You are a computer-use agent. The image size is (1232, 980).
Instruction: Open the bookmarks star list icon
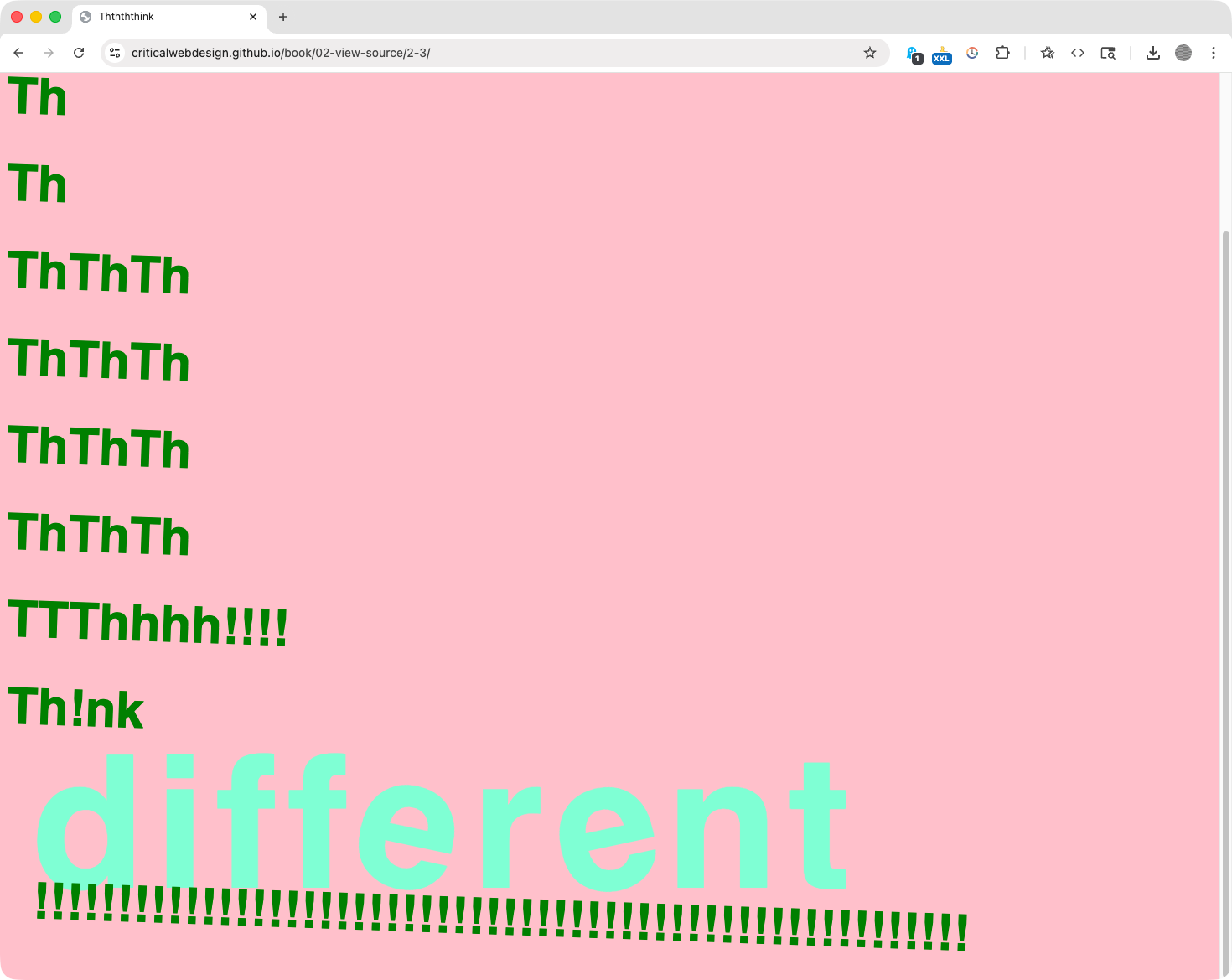click(x=1048, y=53)
